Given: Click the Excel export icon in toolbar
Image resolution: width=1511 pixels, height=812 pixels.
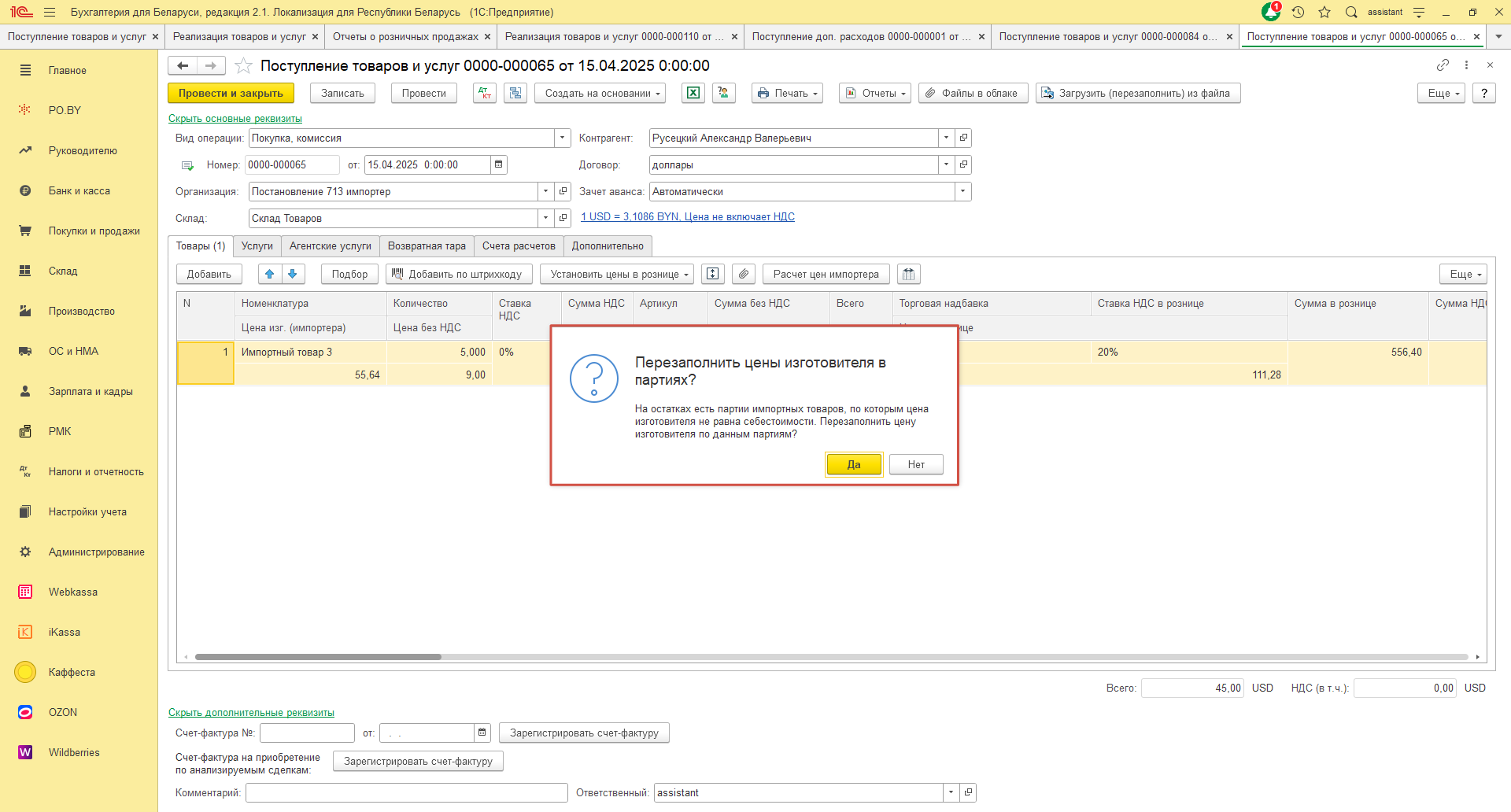Looking at the screenshot, I should 693,93.
